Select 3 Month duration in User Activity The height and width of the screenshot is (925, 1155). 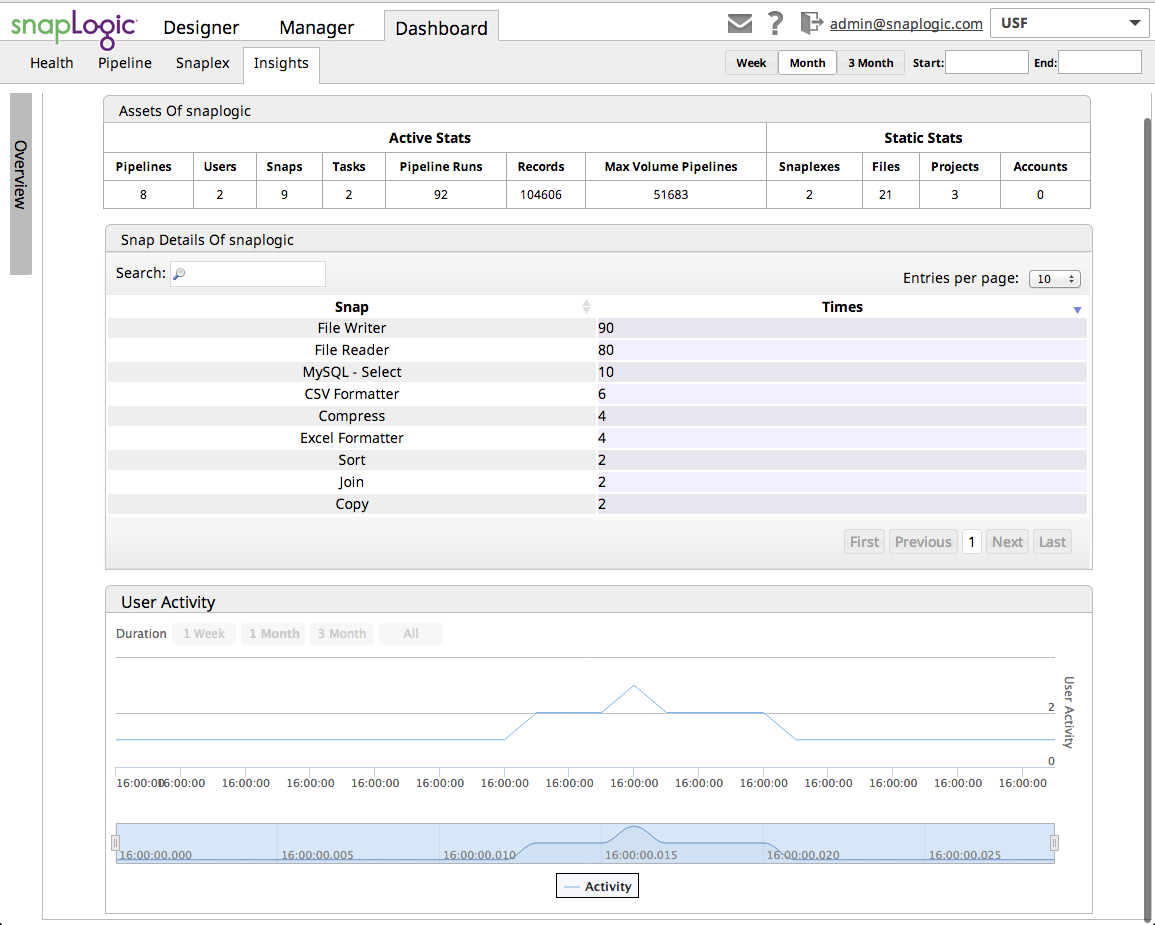pos(342,633)
